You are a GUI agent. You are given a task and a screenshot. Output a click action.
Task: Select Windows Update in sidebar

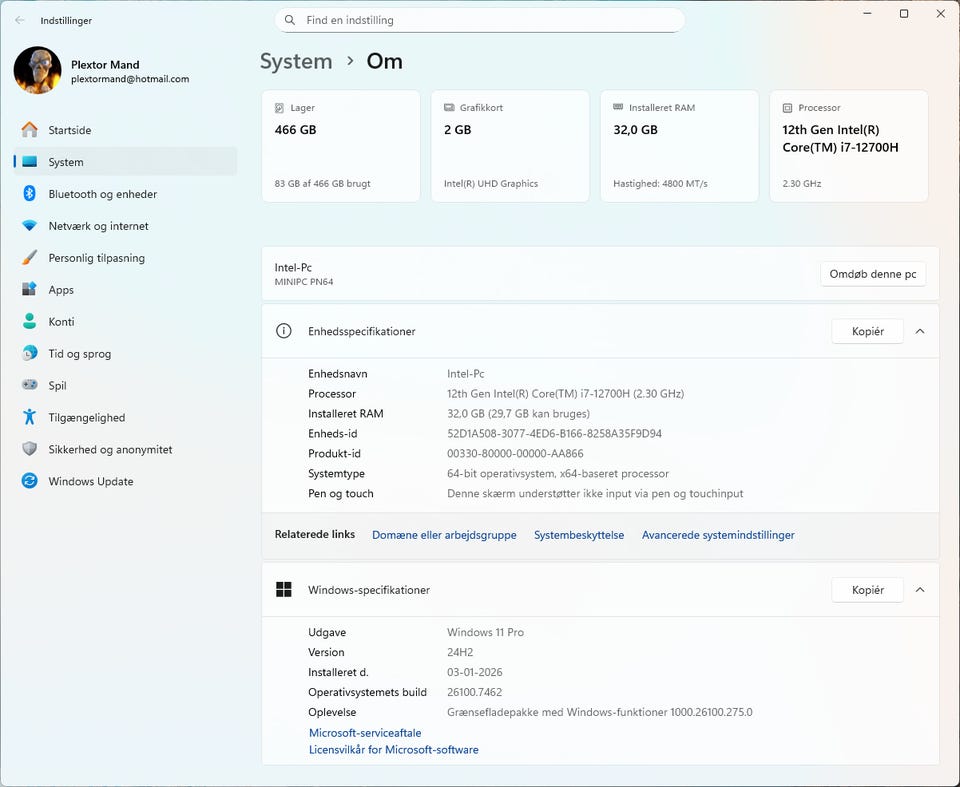[x=125, y=481]
